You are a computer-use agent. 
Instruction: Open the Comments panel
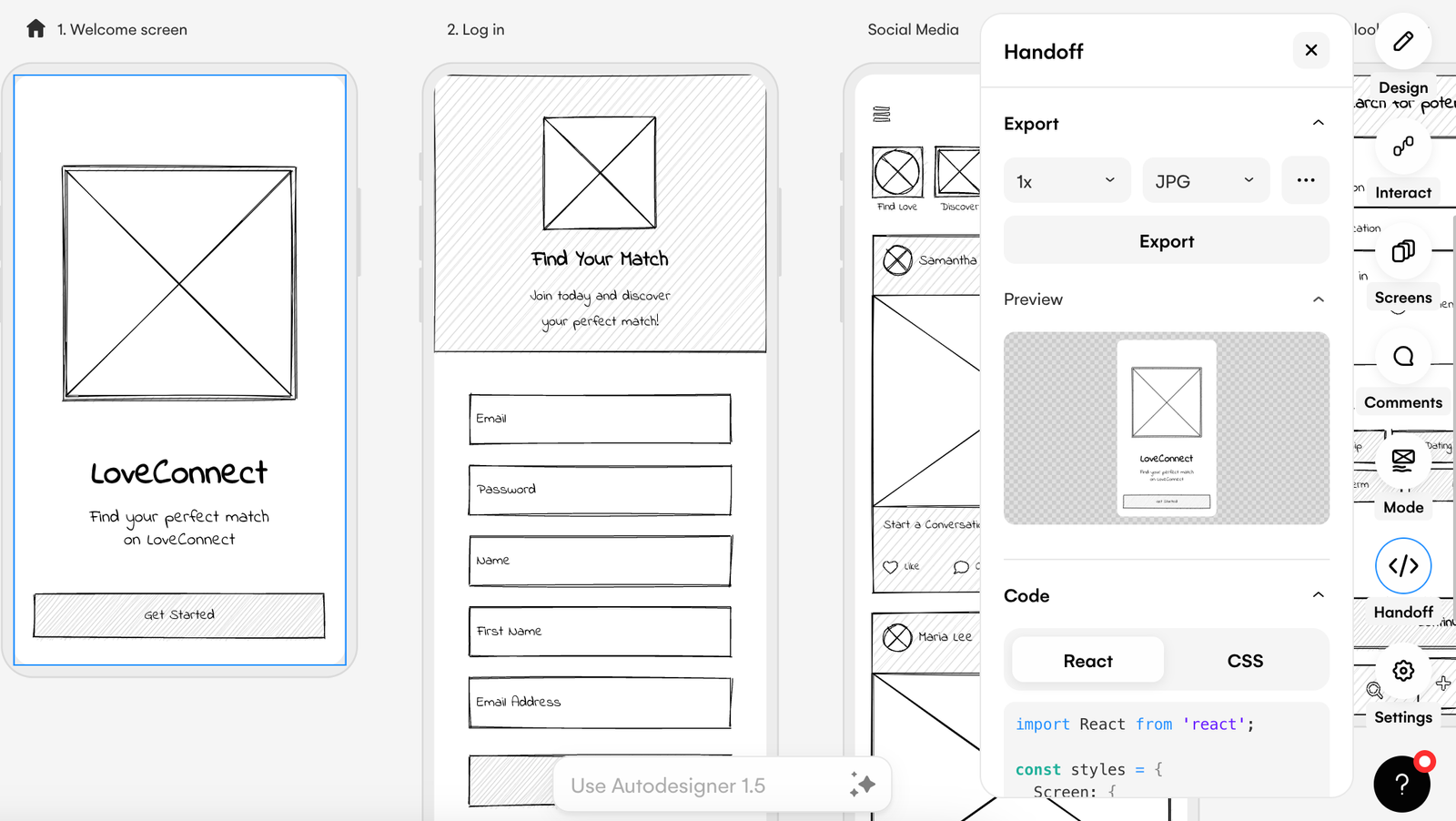1402,357
